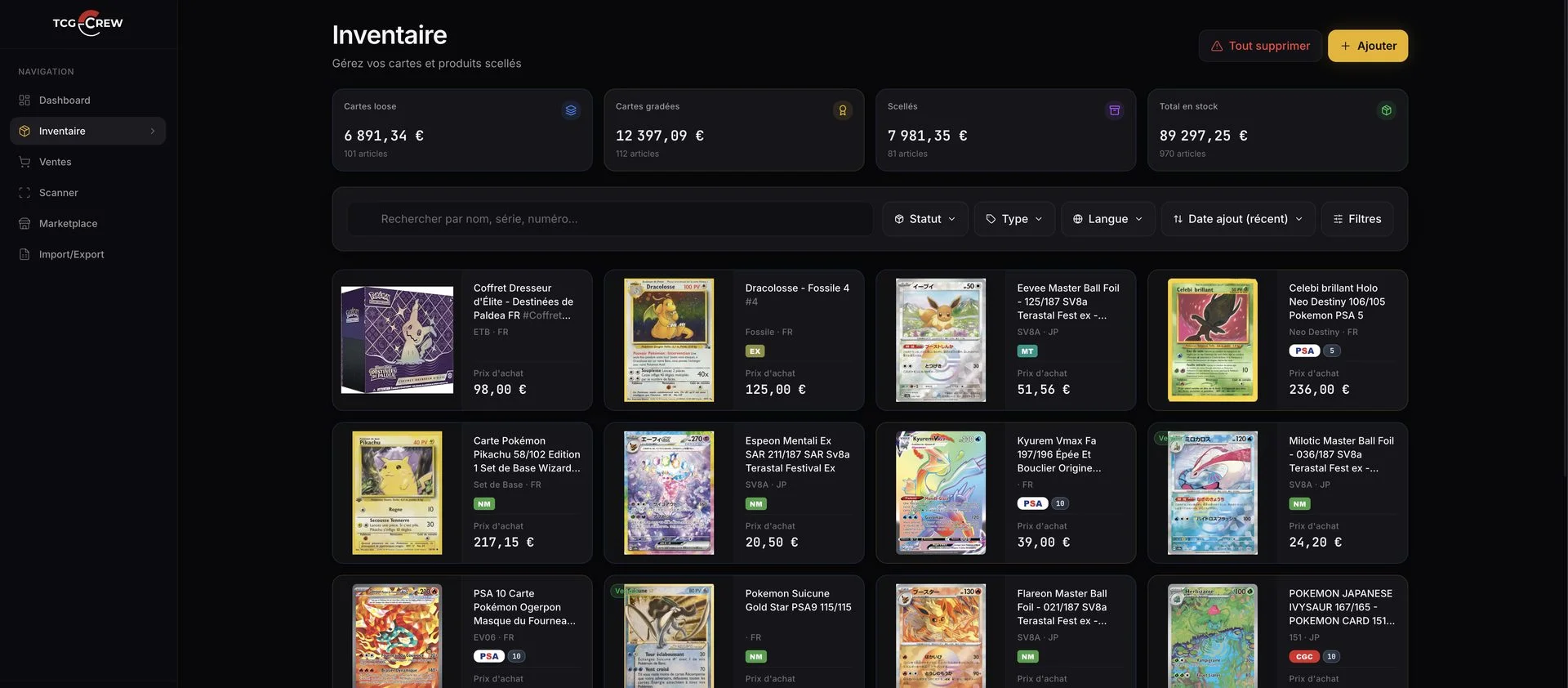Click the globe icon in Langue filter
The height and width of the screenshot is (688, 1568).
[1078, 219]
